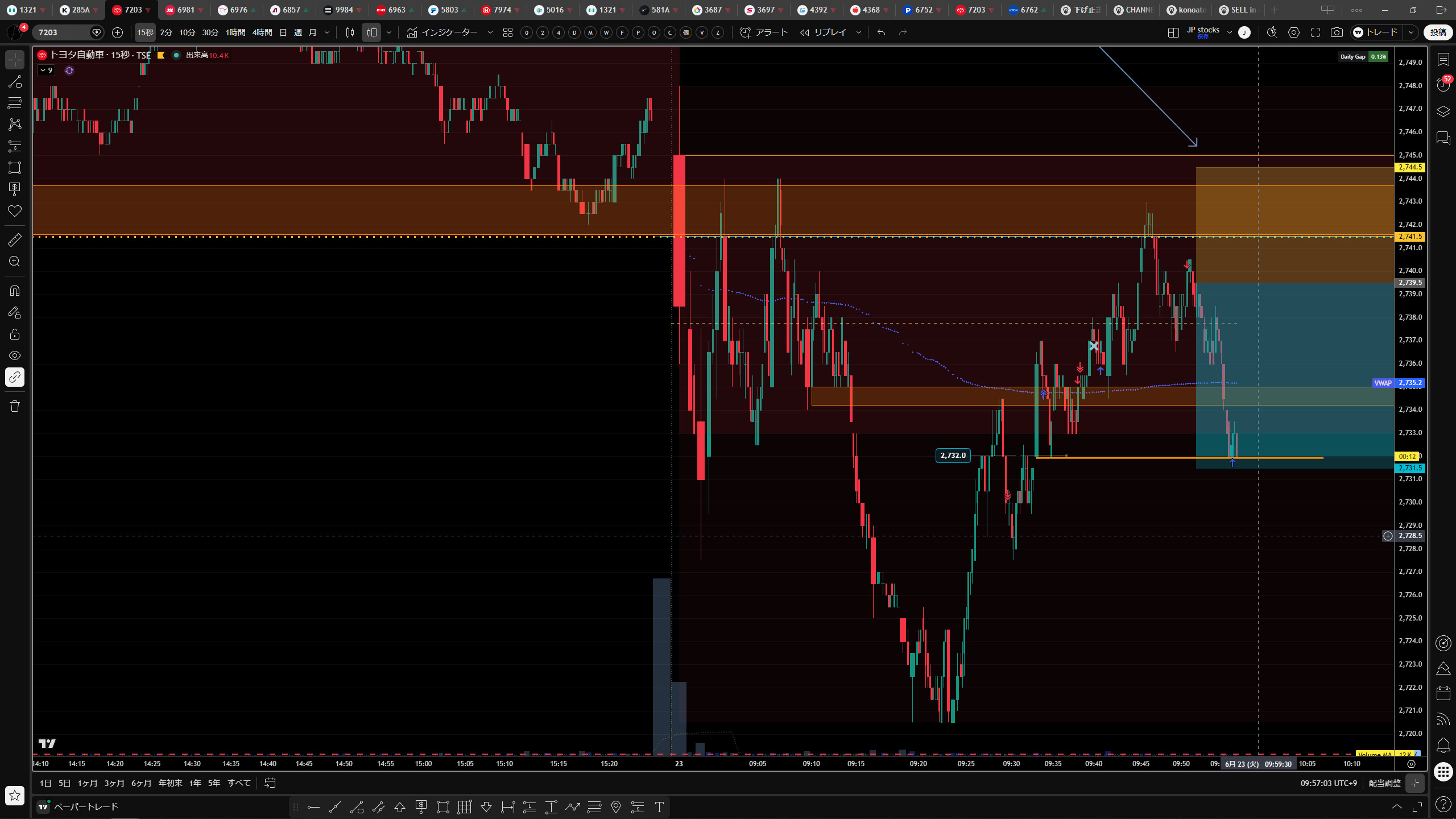This screenshot has width=1456, height=819.
Task: Click the trash remove drawings icon
Action: [x=15, y=406]
